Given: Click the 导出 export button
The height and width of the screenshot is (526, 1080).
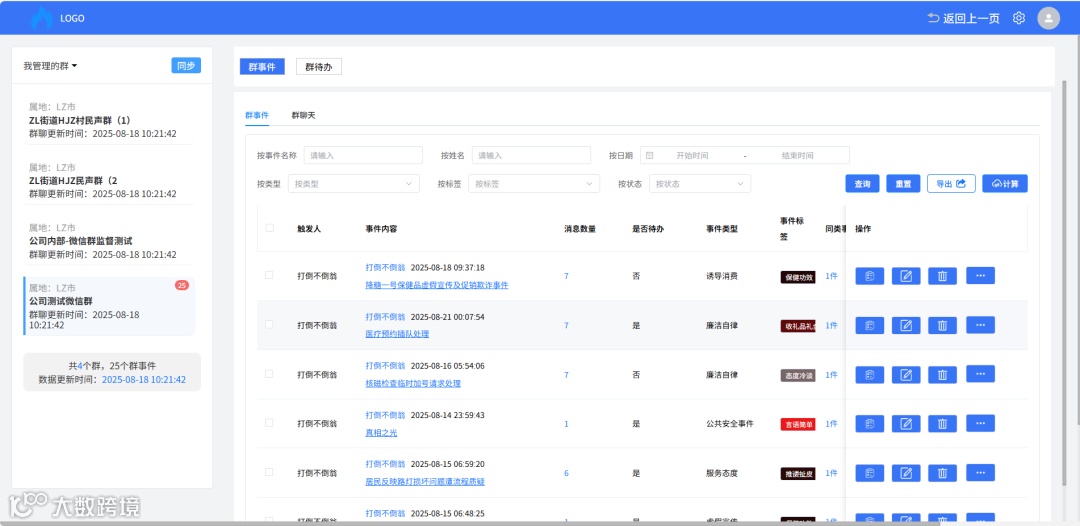Looking at the screenshot, I should [951, 184].
